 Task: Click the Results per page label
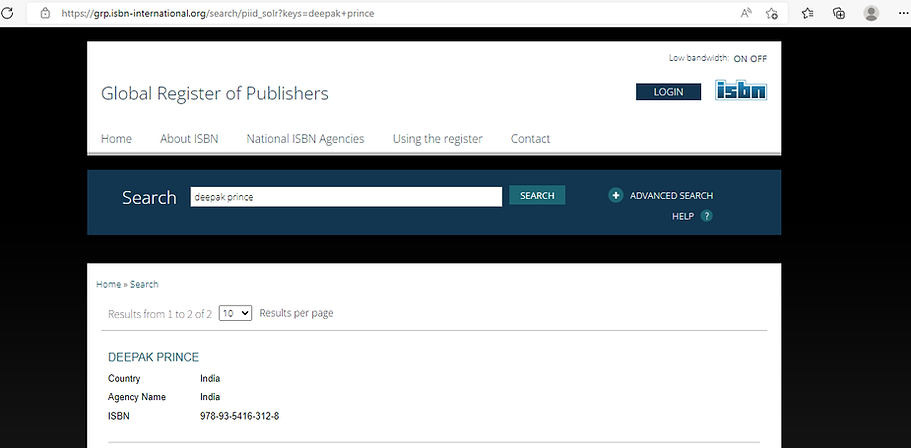296,313
